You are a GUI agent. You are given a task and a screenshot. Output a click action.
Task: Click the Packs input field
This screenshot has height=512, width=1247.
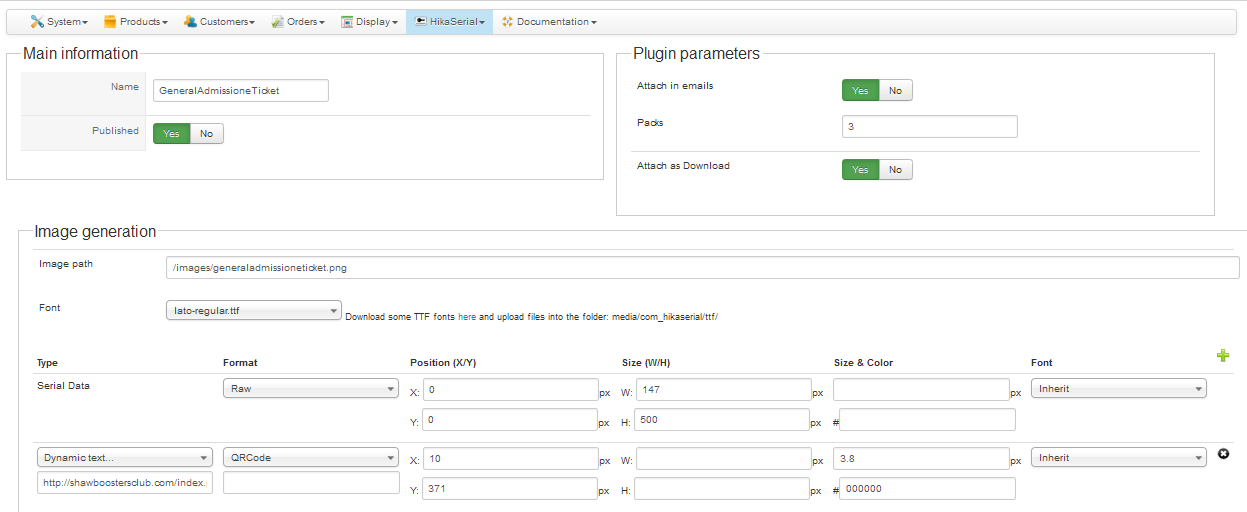click(x=929, y=127)
